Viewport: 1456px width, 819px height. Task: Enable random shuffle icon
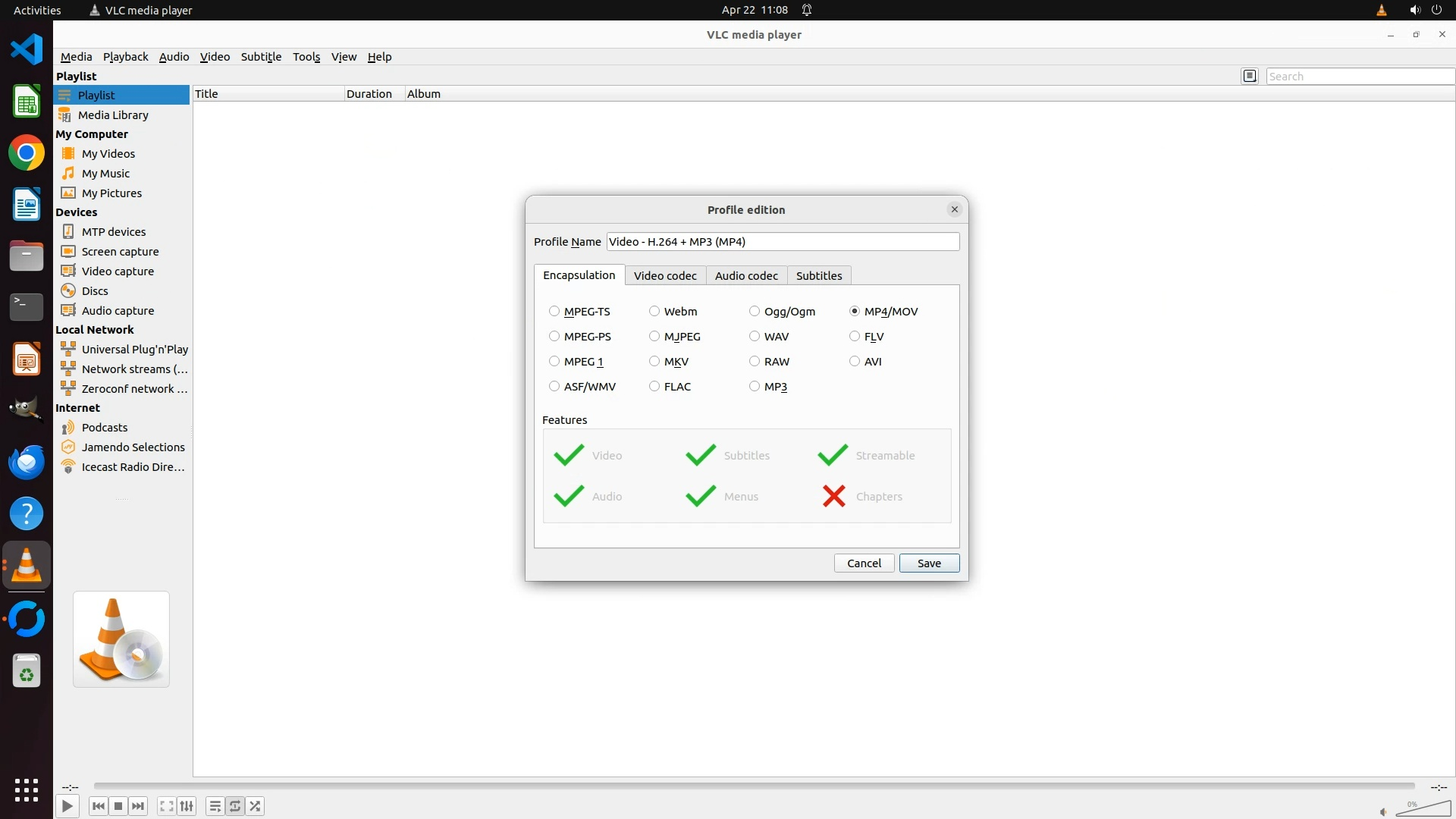click(x=256, y=806)
